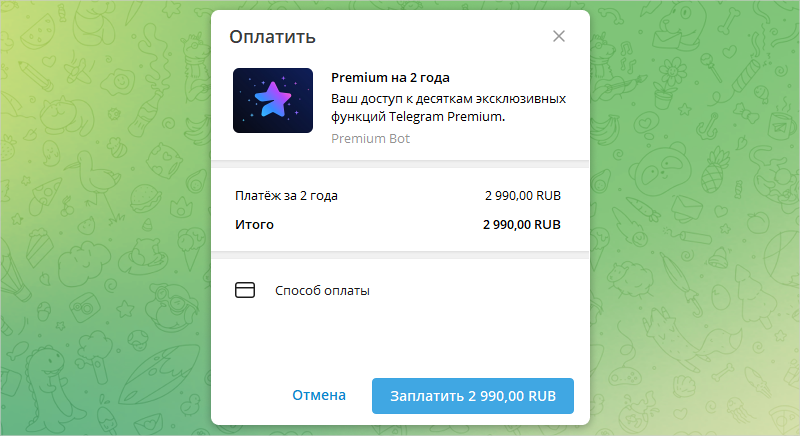Click the dinosaur doodle in the background
Image resolution: width=800 pixels, height=436 pixels.
[45, 380]
